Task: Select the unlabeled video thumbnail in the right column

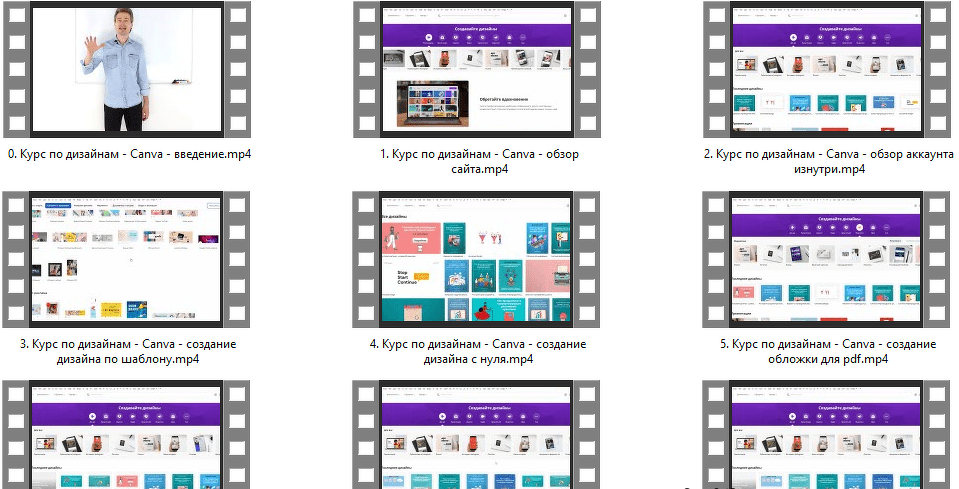Action: pos(828,435)
